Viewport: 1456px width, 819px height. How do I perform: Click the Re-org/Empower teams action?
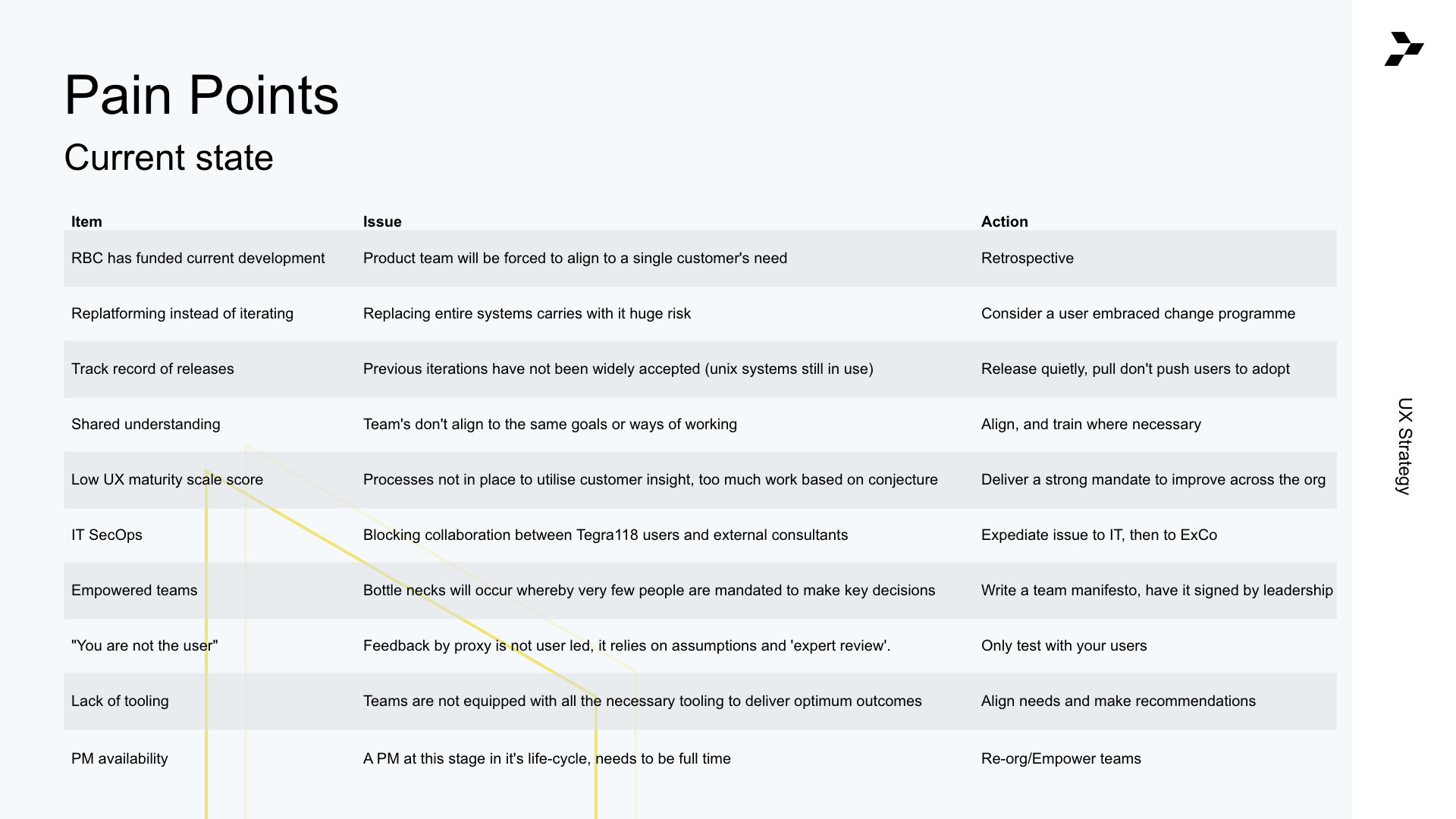point(1060,759)
